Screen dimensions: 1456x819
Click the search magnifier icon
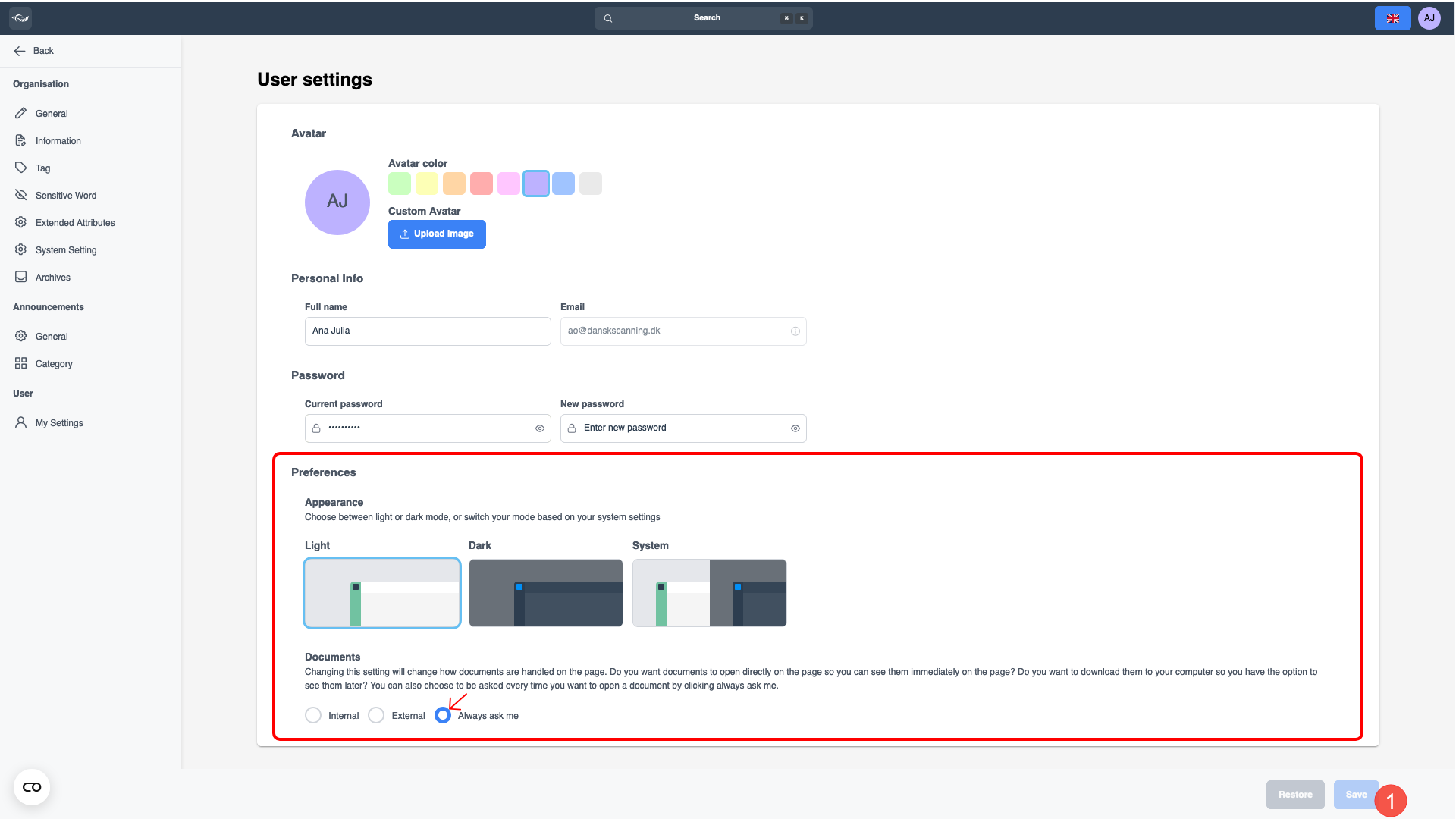point(608,18)
